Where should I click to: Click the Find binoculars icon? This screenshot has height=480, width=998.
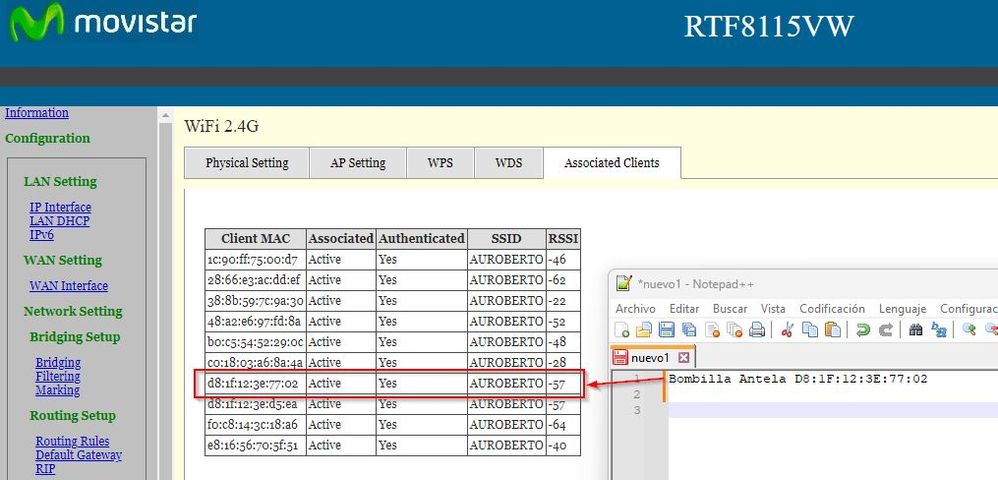915,330
